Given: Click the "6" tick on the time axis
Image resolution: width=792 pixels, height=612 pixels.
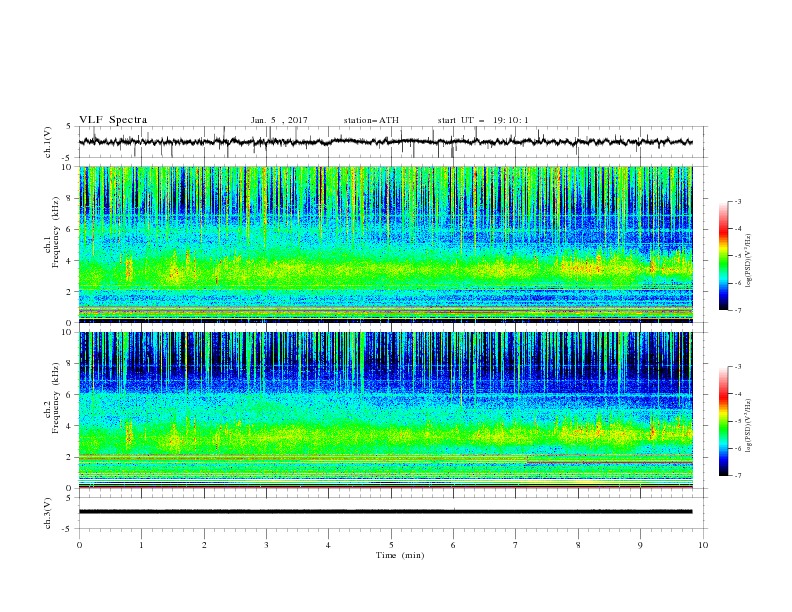Looking at the screenshot, I should coord(453,545).
